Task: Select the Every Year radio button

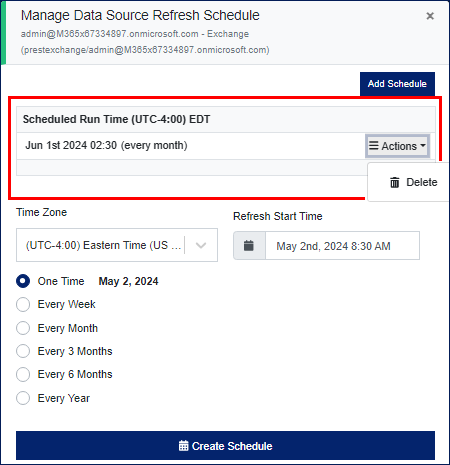Action: tap(23, 398)
